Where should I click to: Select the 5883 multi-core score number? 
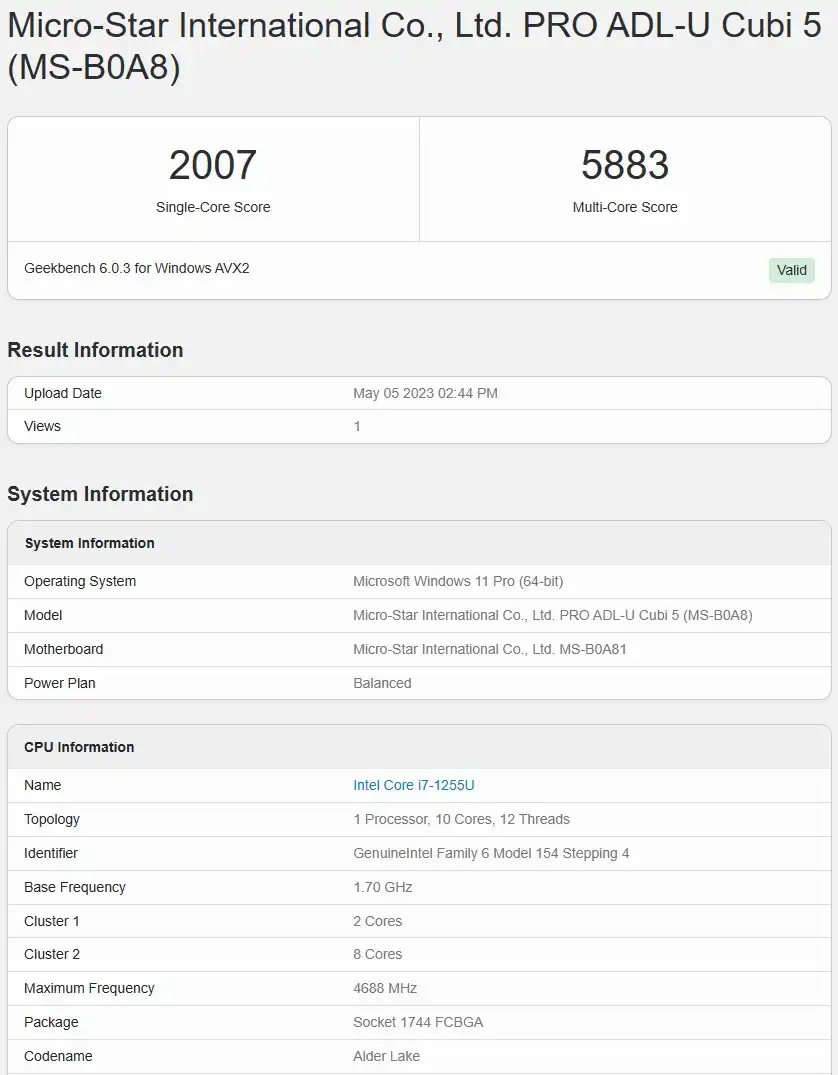tap(624, 165)
